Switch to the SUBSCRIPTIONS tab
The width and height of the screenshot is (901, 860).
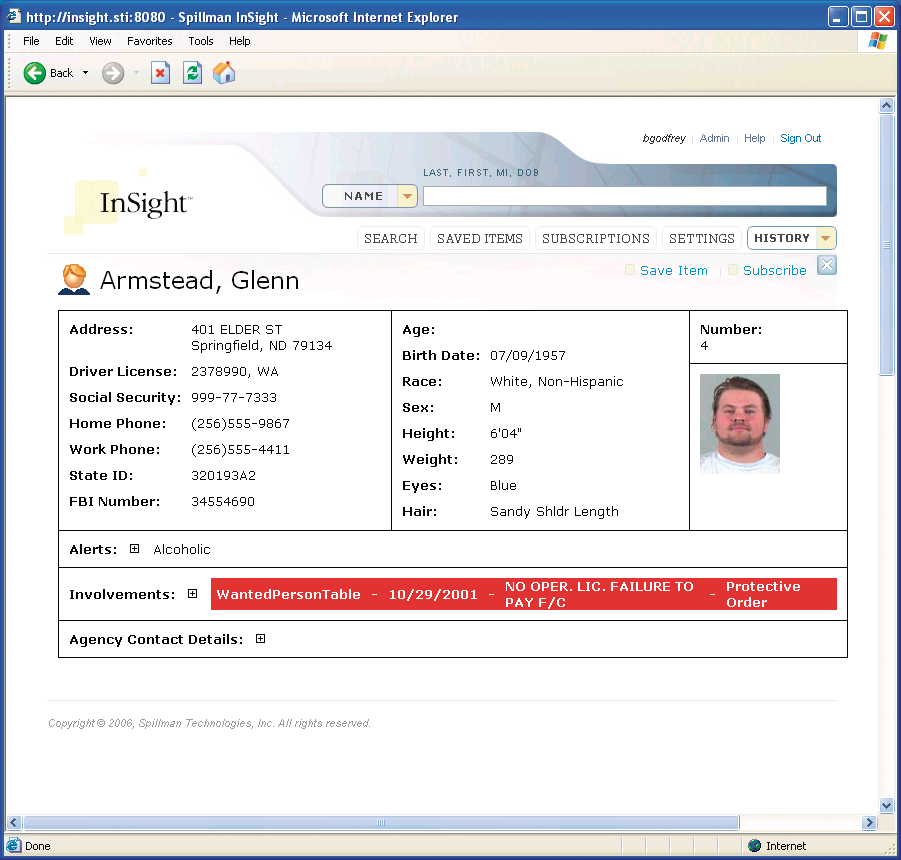pyautogui.click(x=596, y=238)
